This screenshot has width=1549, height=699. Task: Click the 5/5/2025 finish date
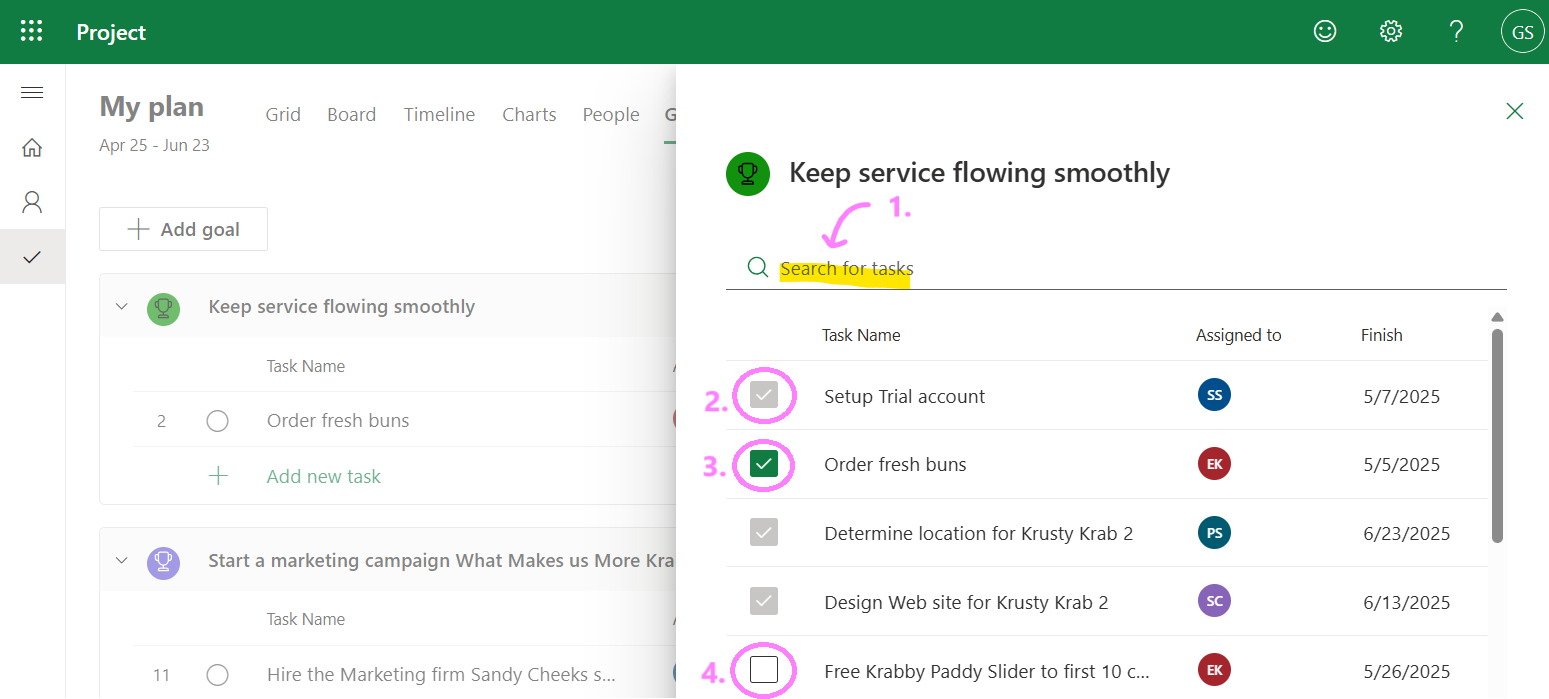tap(1401, 464)
